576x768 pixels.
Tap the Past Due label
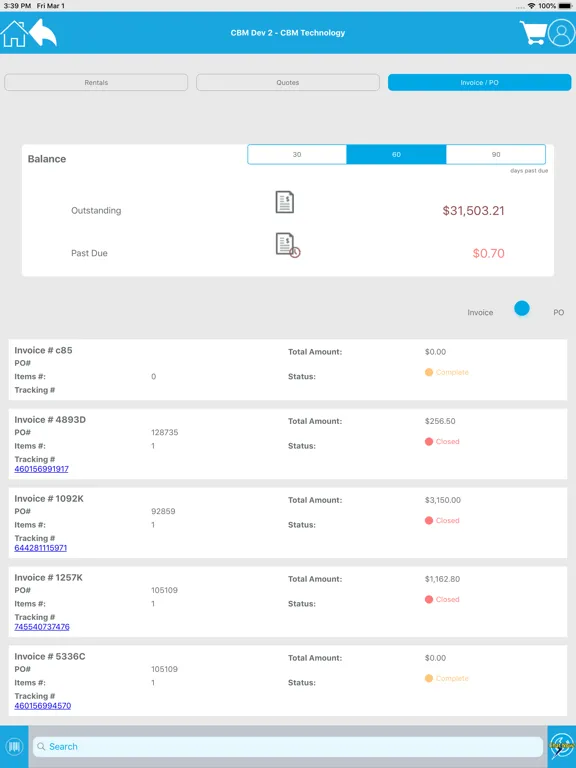click(89, 253)
